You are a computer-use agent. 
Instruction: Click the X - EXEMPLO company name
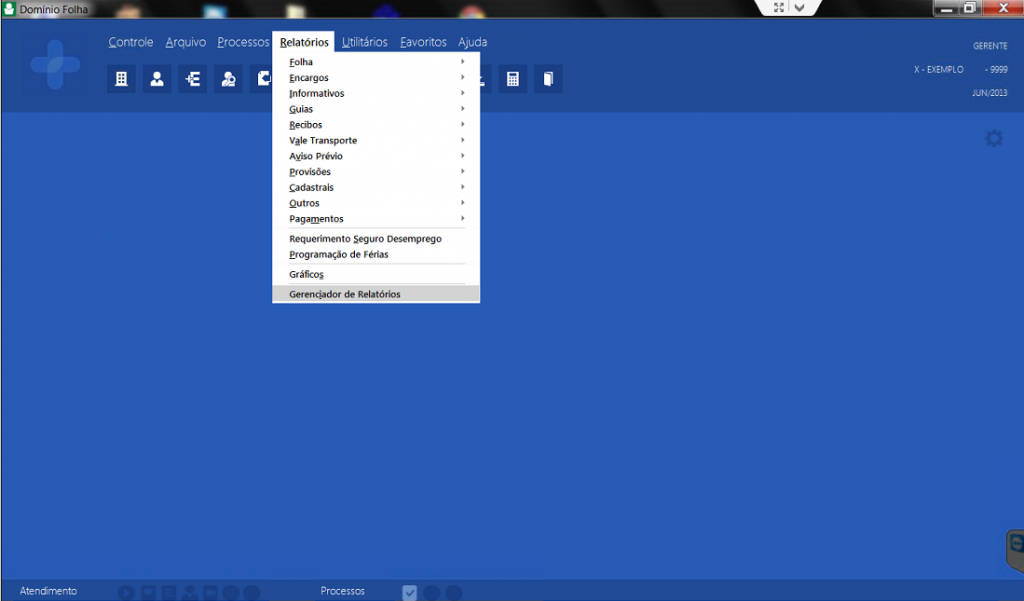tap(938, 69)
